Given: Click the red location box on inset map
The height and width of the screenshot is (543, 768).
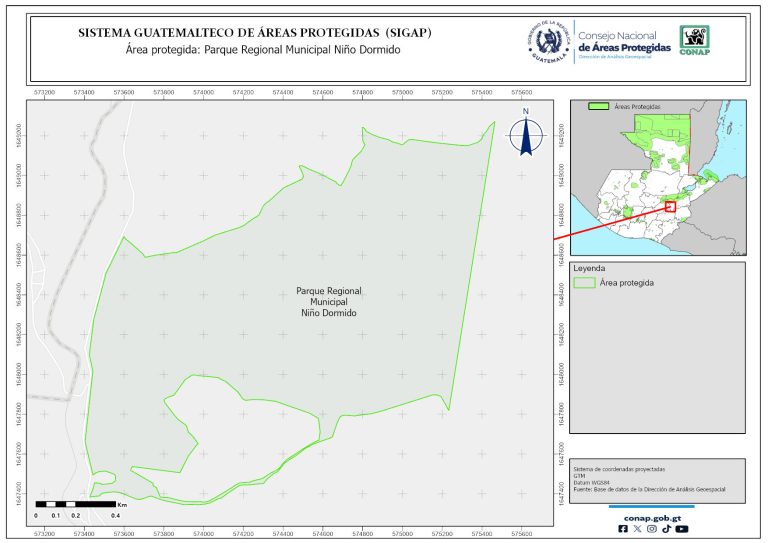Looking at the screenshot, I should pyautogui.click(x=670, y=207).
